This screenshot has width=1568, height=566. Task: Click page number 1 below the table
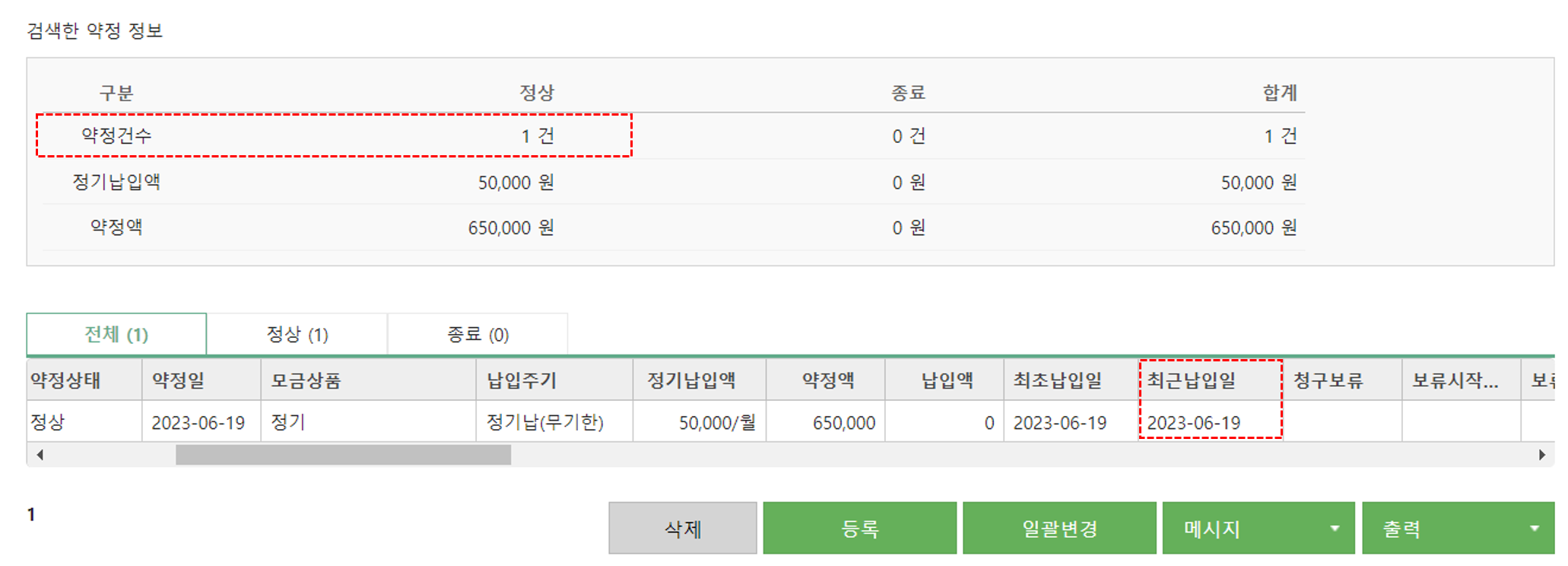31,514
